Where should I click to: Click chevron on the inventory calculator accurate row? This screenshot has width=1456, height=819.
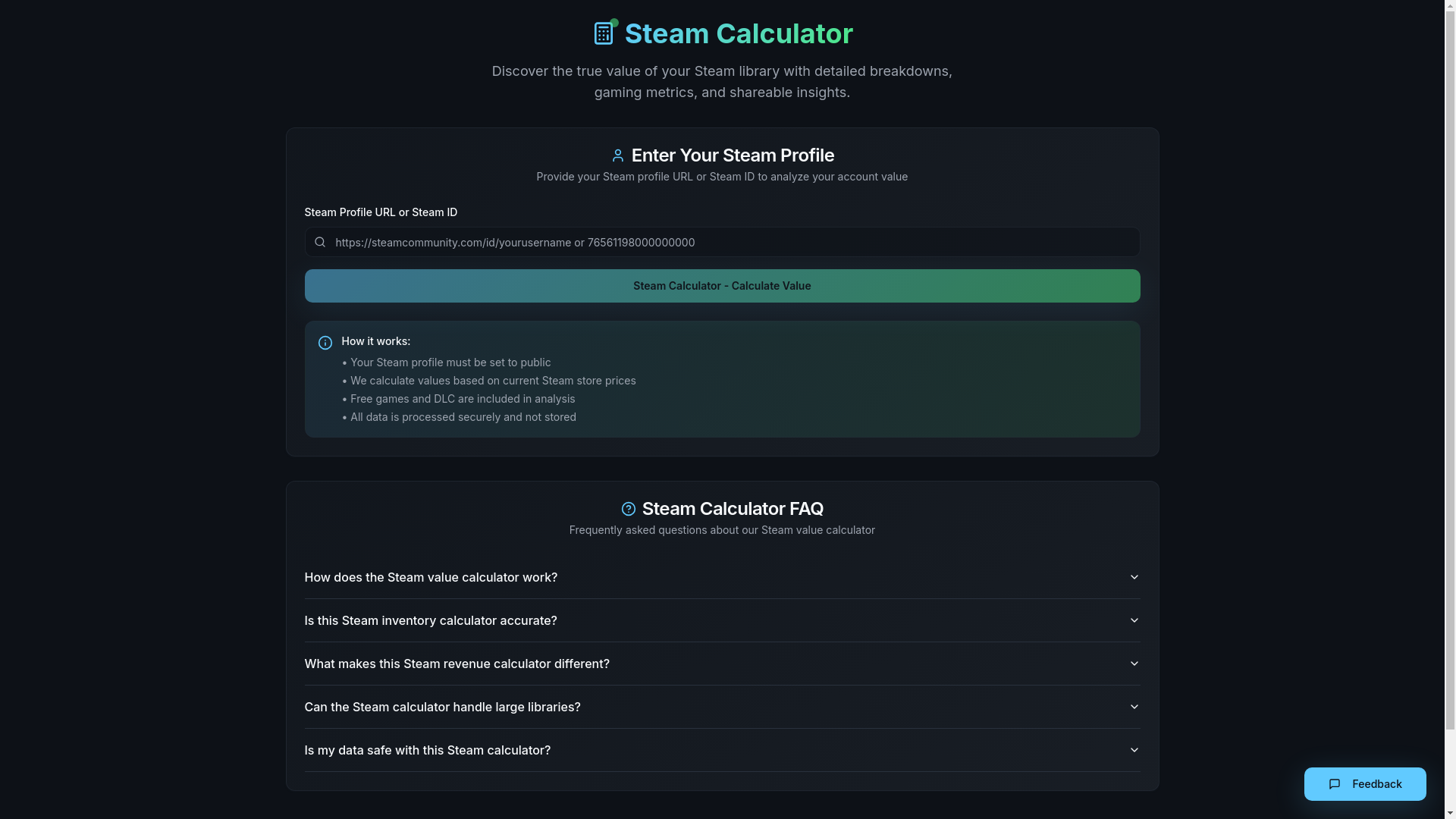1134,620
